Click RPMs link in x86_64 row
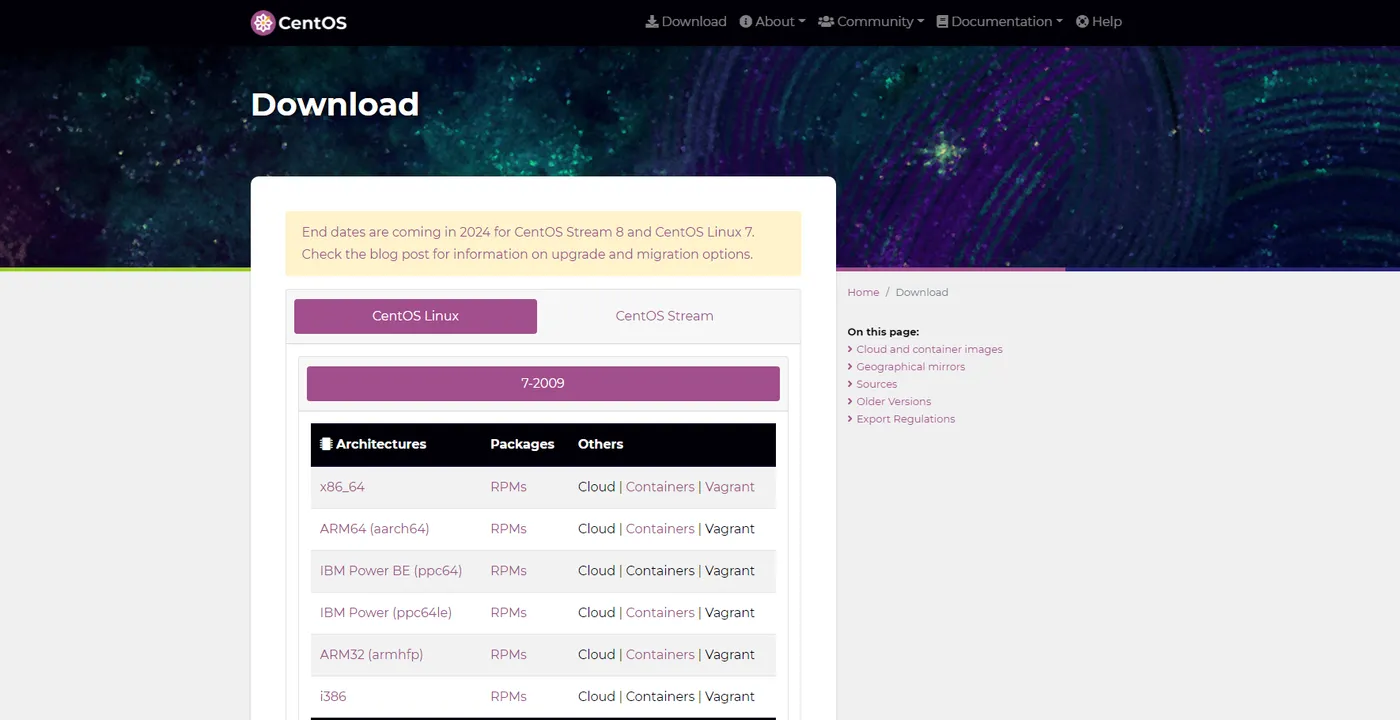 [x=508, y=487]
